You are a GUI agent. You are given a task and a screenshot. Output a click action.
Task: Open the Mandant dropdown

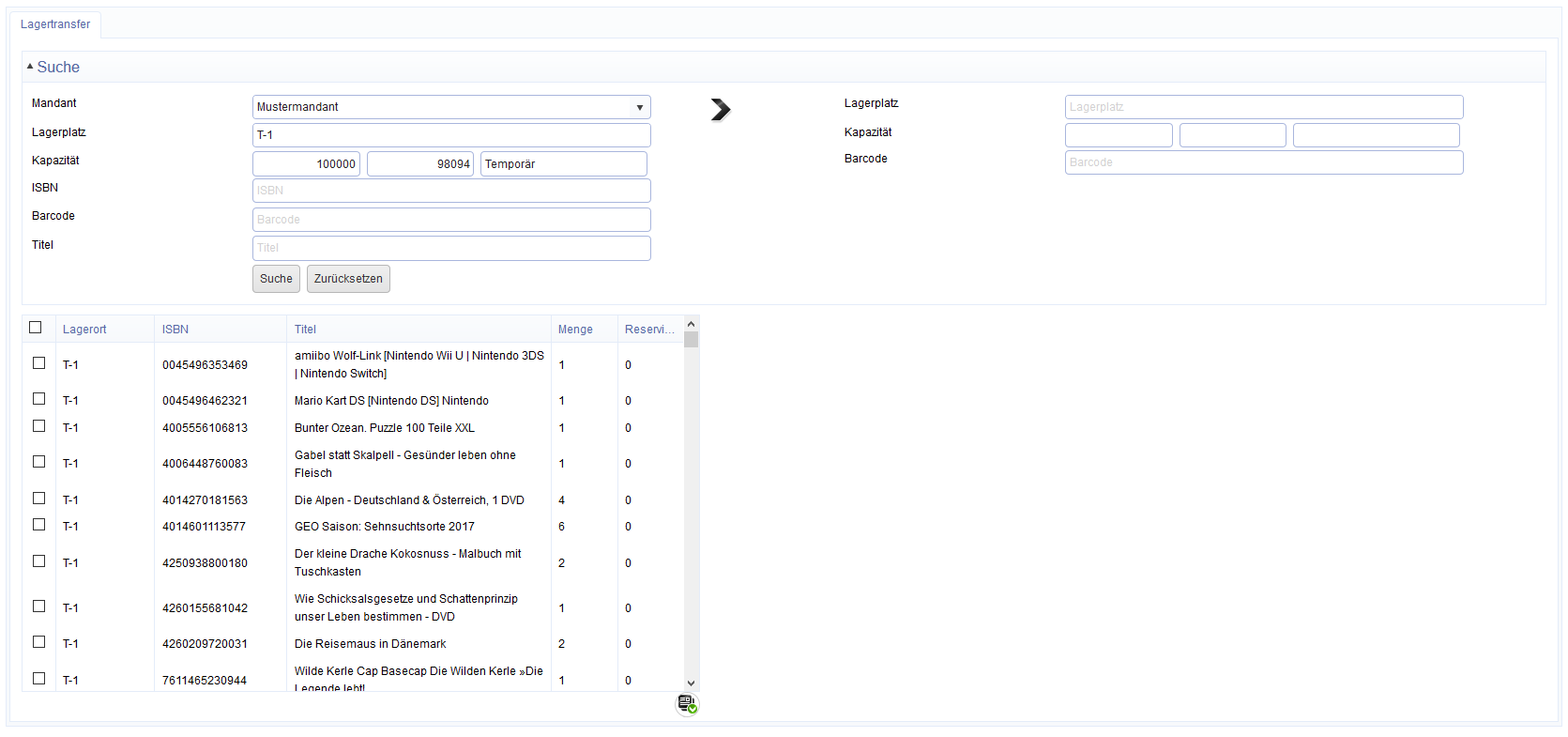coord(451,107)
